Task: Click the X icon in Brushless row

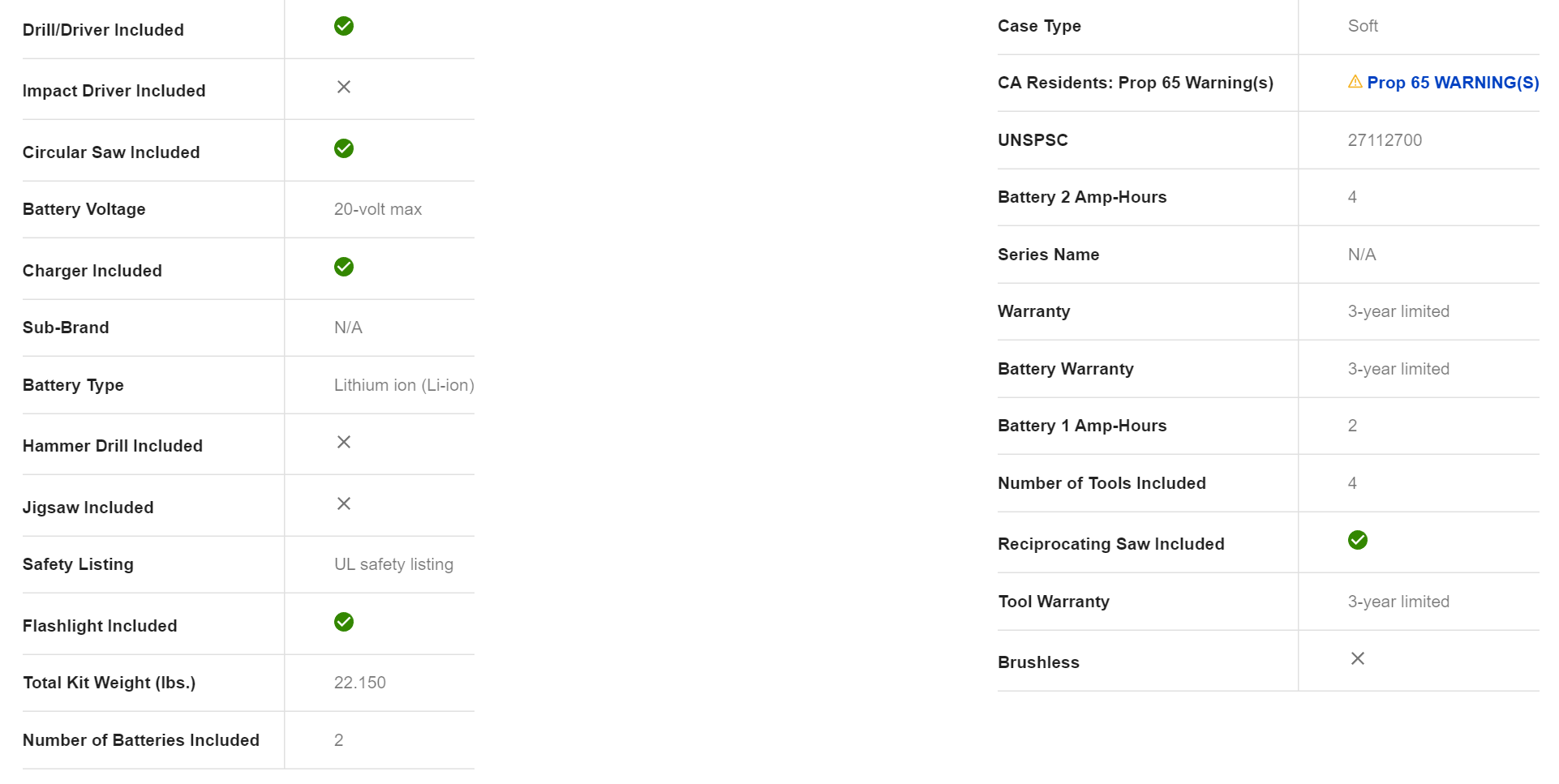Action: coord(1357,658)
